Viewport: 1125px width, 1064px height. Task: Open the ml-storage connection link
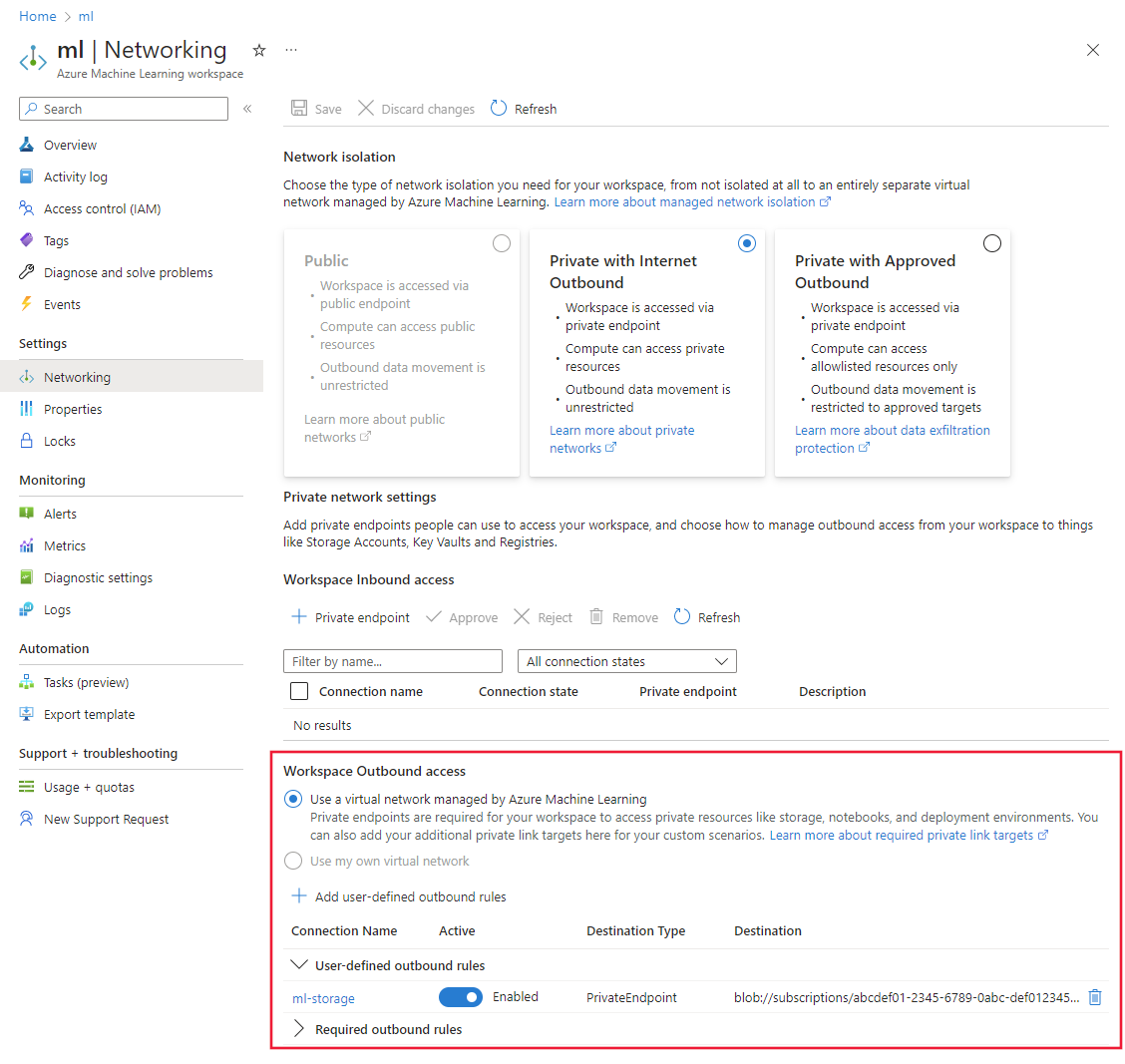[323, 999]
